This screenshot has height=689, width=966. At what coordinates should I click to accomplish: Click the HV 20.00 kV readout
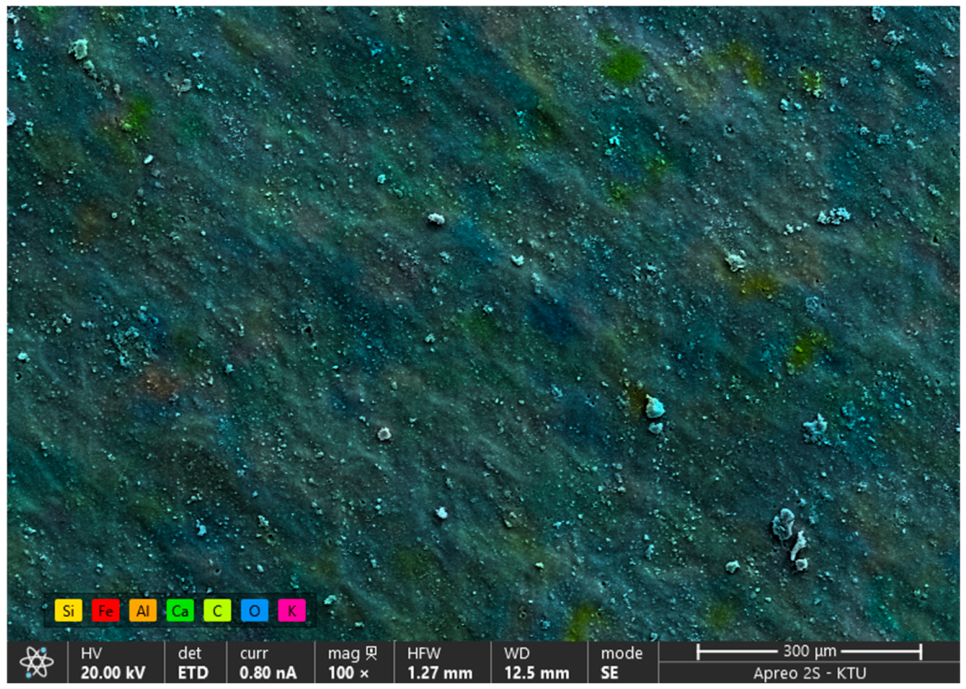pos(113,662)
